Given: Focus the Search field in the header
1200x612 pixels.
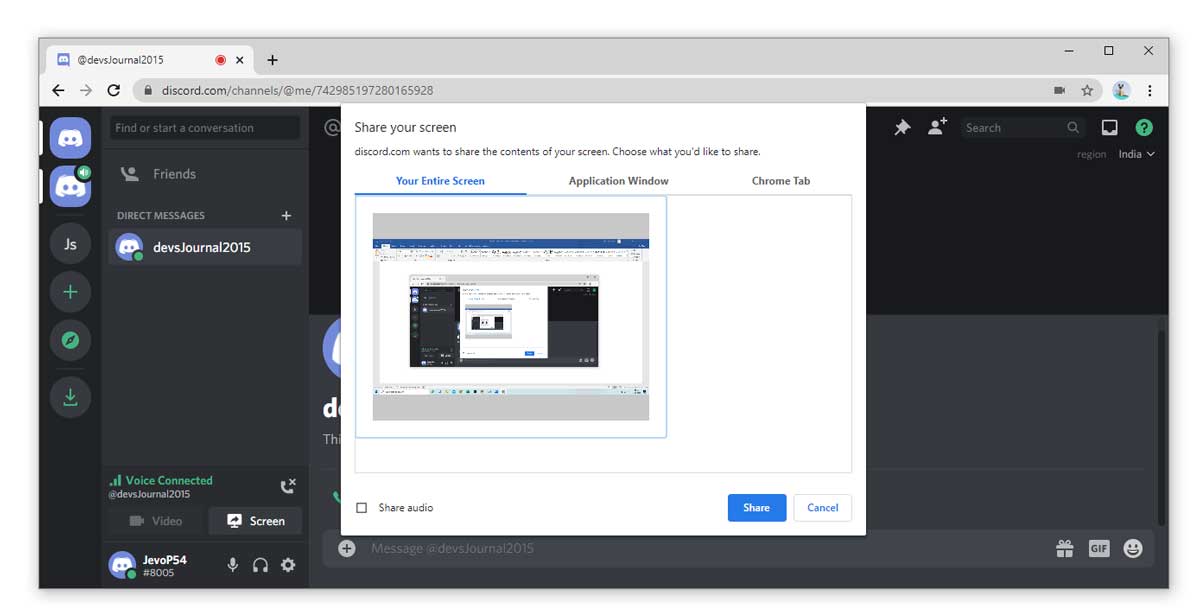Looking at the screenshot, I should click(1023, 128).
